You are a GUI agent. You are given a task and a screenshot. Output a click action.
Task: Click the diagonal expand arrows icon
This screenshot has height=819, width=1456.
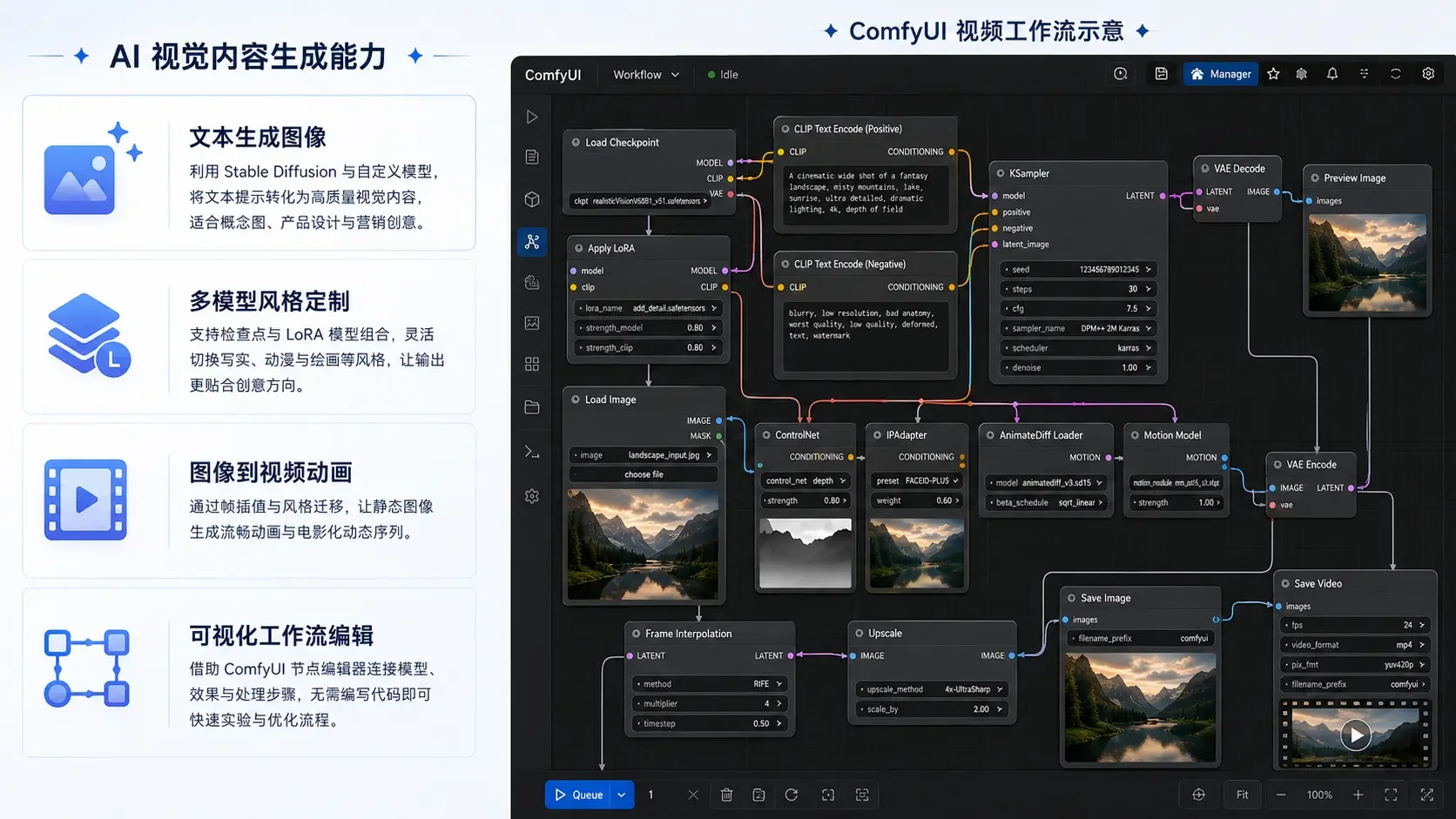coord(1426,795)
